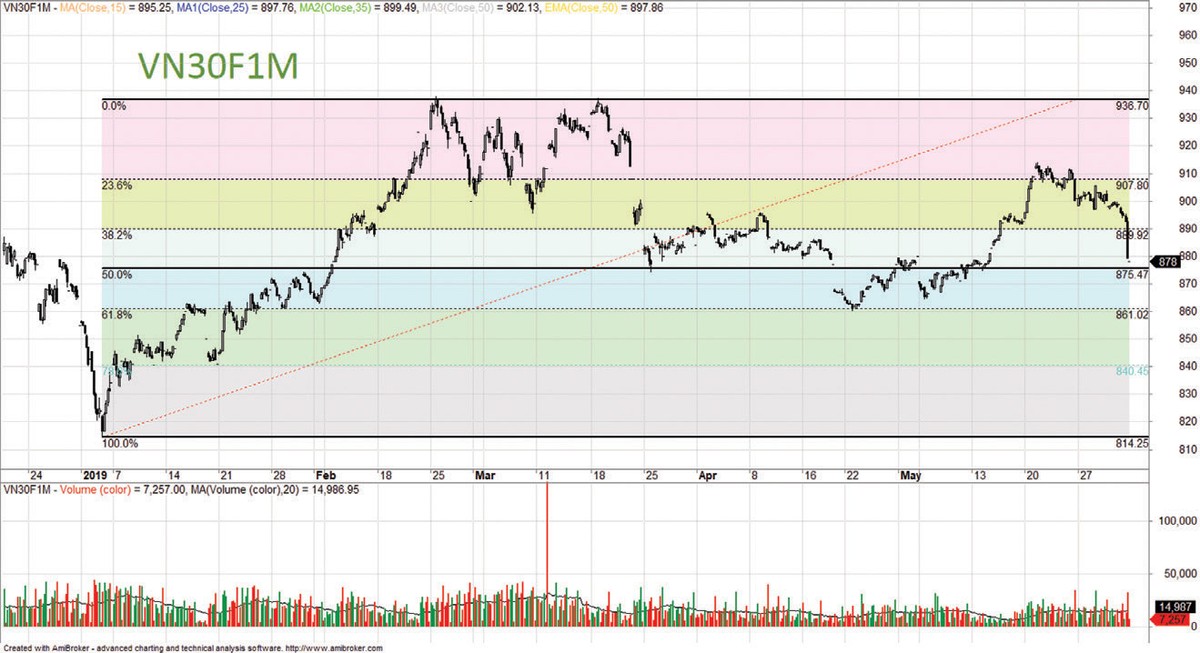Image resolution: width=1200 pixels, height=653 pixels.
Task: Select the 100.0% Fibonacci level label
Action: pos(120,443)
